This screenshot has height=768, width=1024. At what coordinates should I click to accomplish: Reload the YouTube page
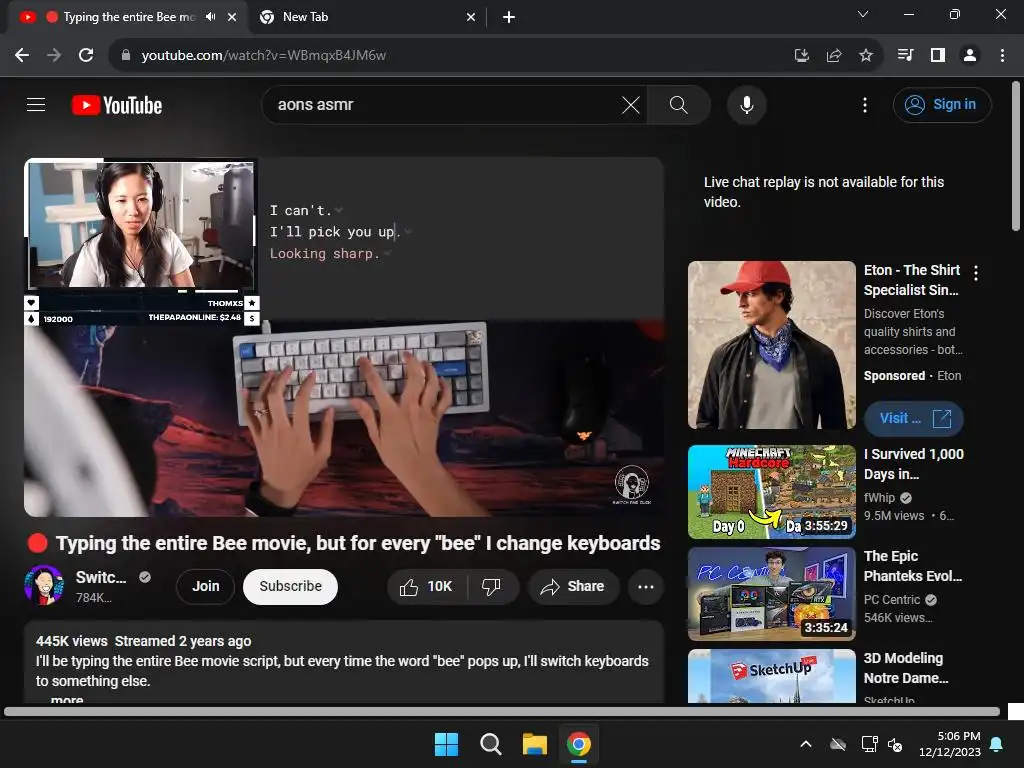[x=86, y=56]
